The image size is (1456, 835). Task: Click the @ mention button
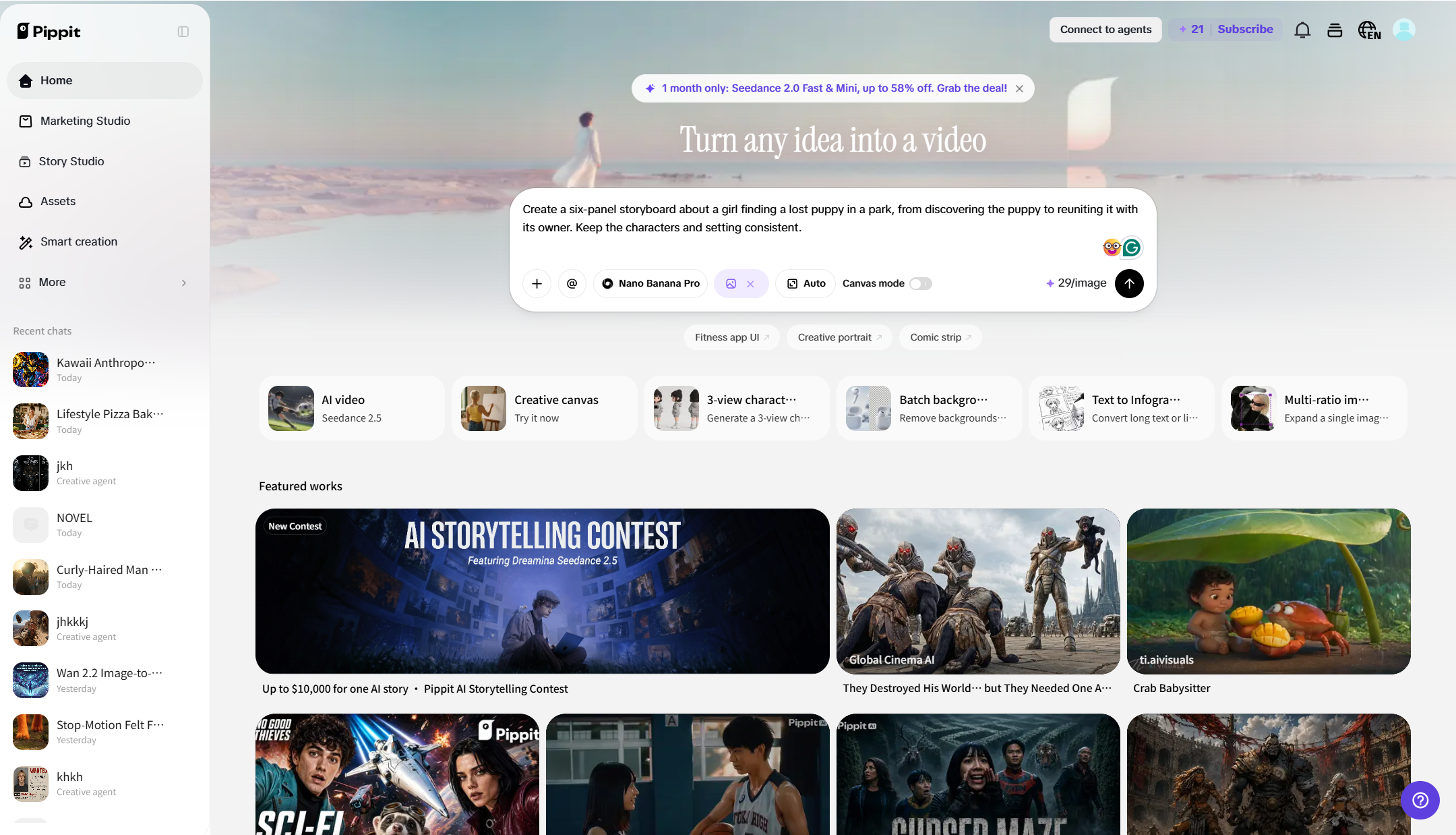coord(572,283)
